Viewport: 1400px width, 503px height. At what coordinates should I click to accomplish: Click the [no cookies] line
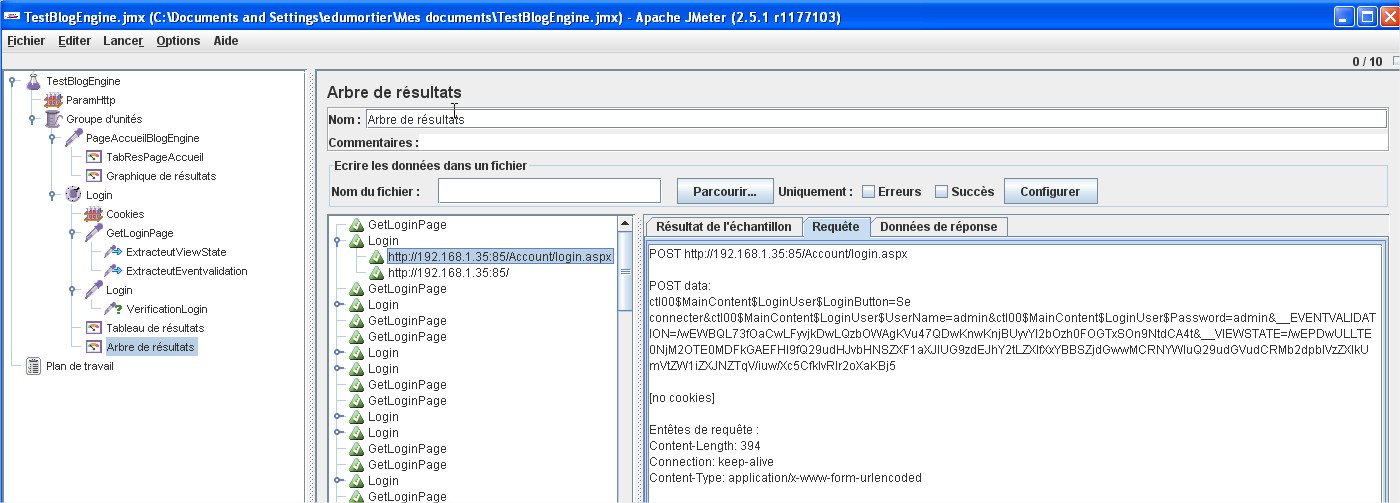[x=682, y=398]
